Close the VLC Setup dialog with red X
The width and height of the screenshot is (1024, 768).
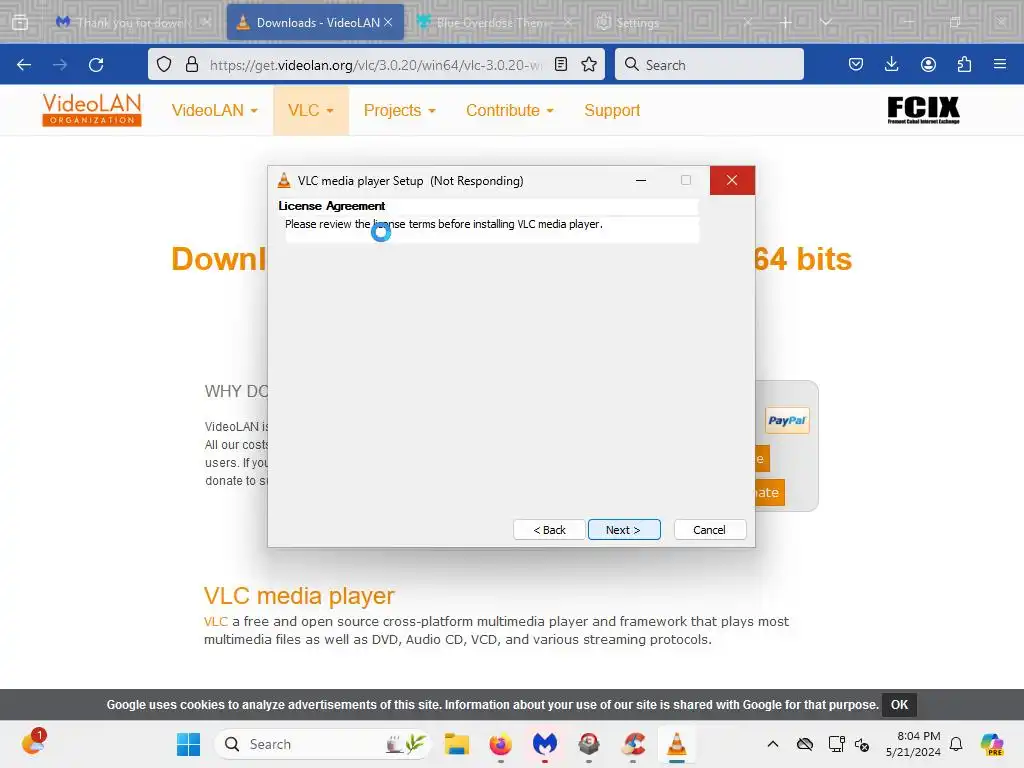[732, 180]
